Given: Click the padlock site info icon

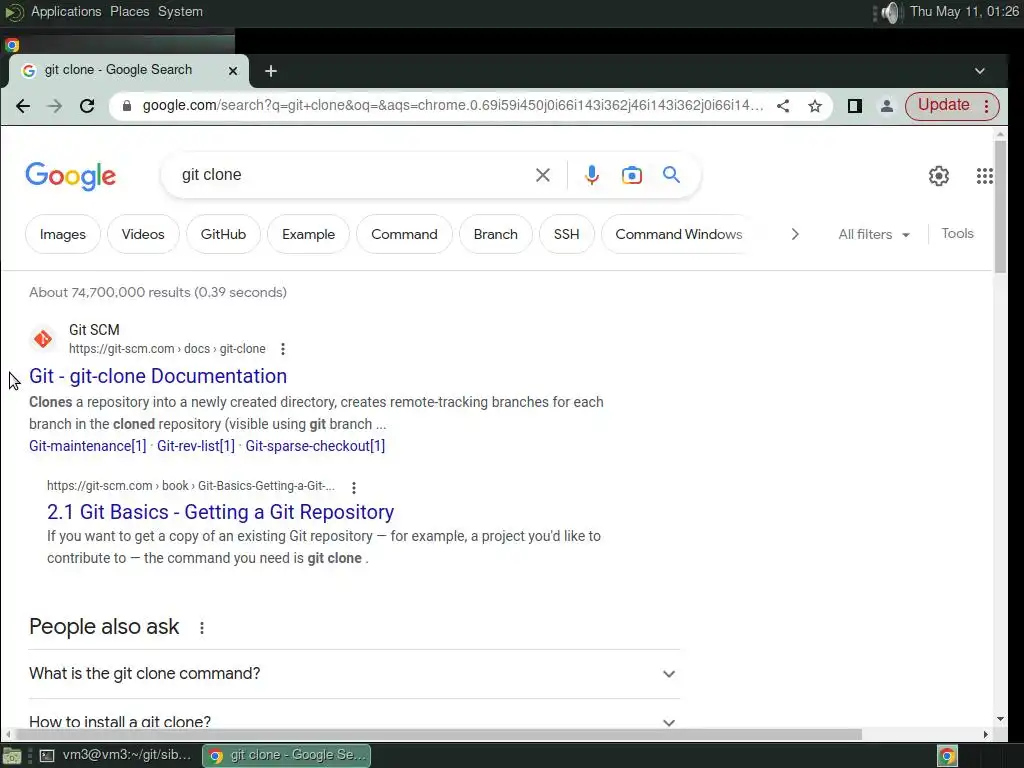Looking at the screenshot, I should (x=127, y=106).
